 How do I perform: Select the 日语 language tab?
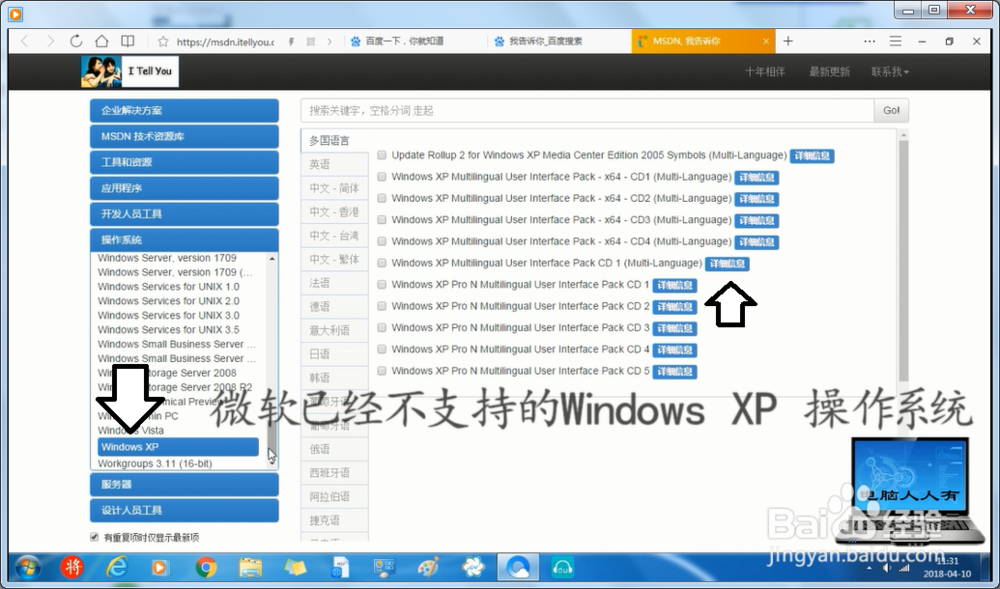coord(334,354)
